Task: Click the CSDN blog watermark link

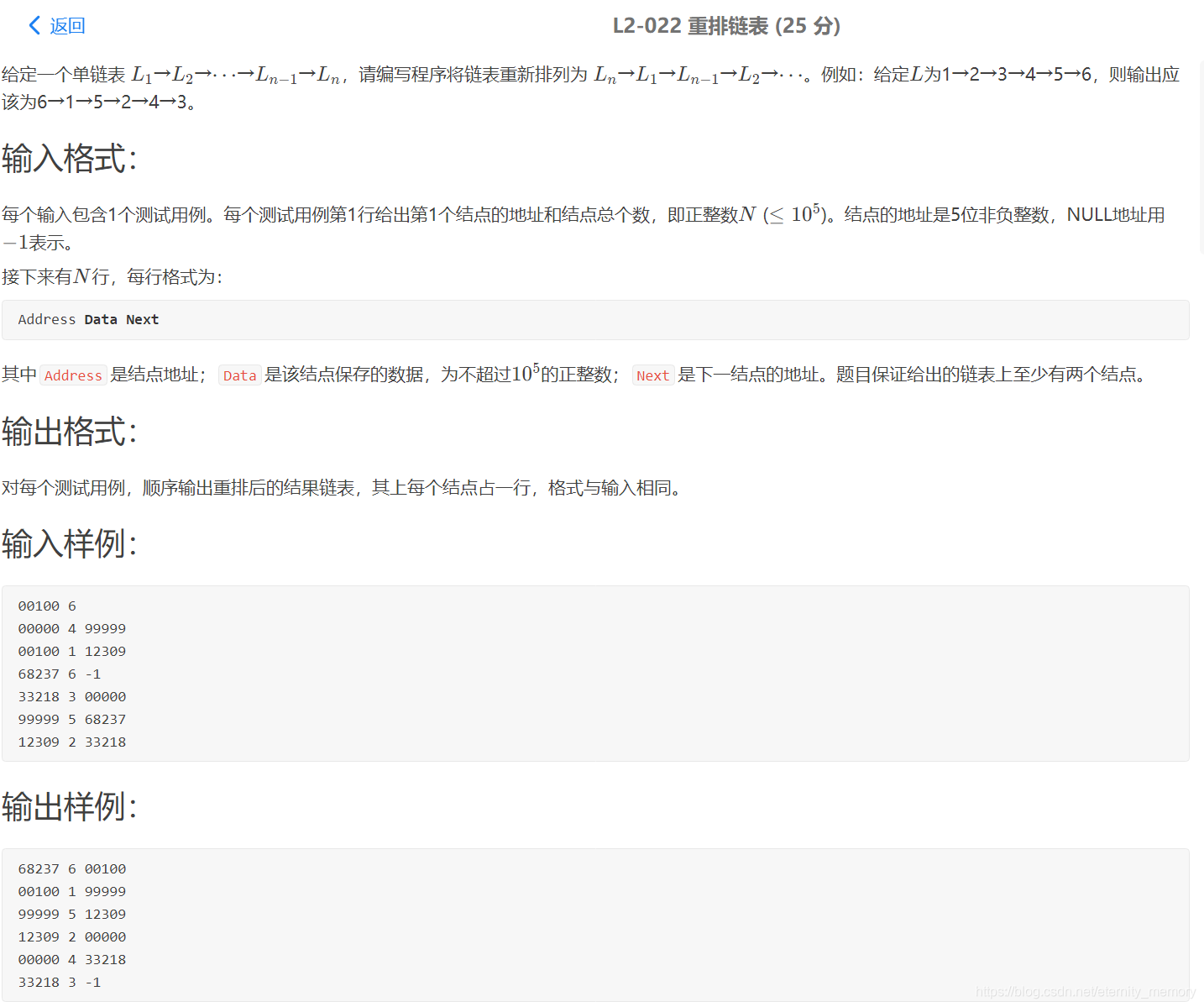Action: [x=1083, y=989]
